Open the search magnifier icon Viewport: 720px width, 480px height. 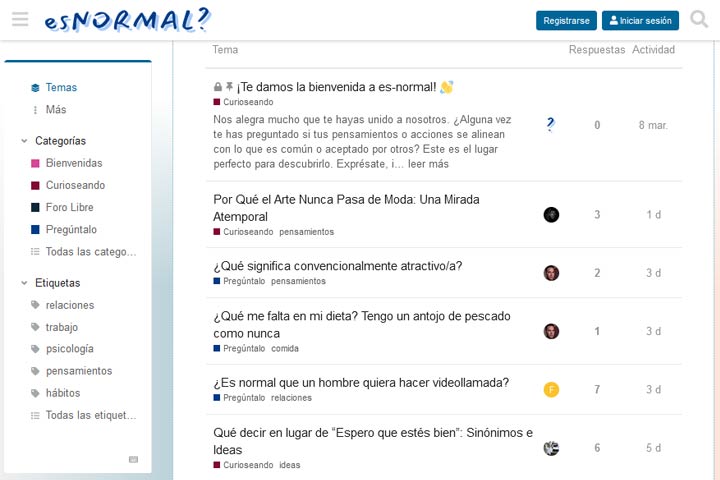point(699,20)
